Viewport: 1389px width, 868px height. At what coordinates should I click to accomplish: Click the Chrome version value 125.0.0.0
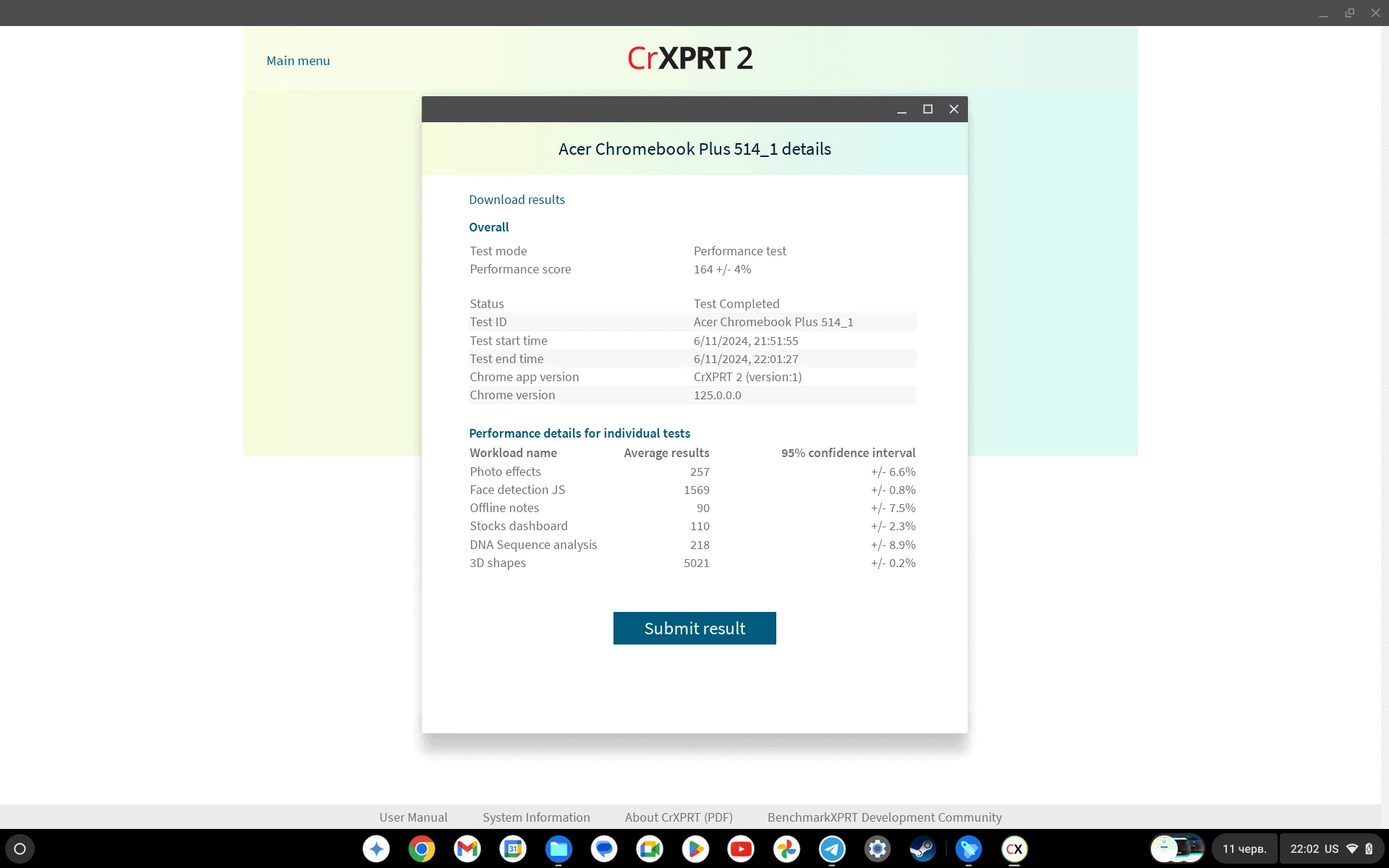click(718, 395)
